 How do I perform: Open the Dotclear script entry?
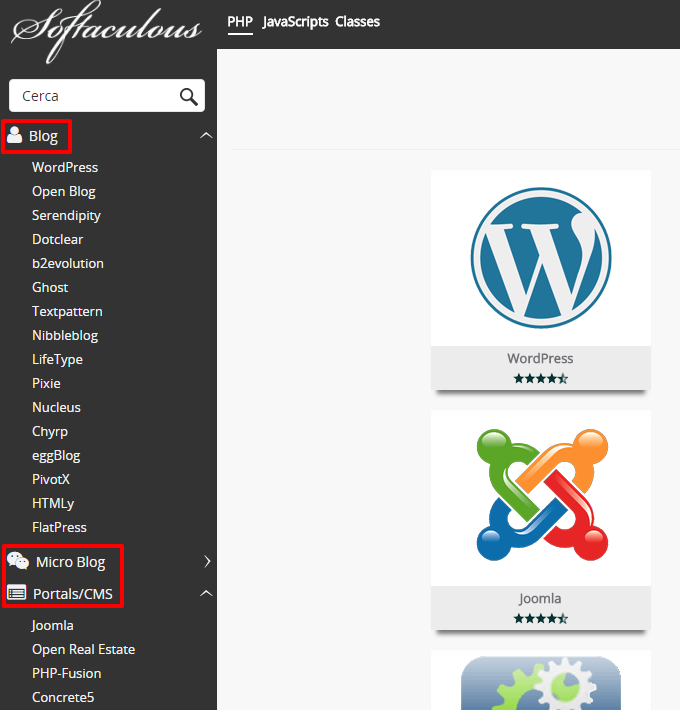click(x=57, y=240)
